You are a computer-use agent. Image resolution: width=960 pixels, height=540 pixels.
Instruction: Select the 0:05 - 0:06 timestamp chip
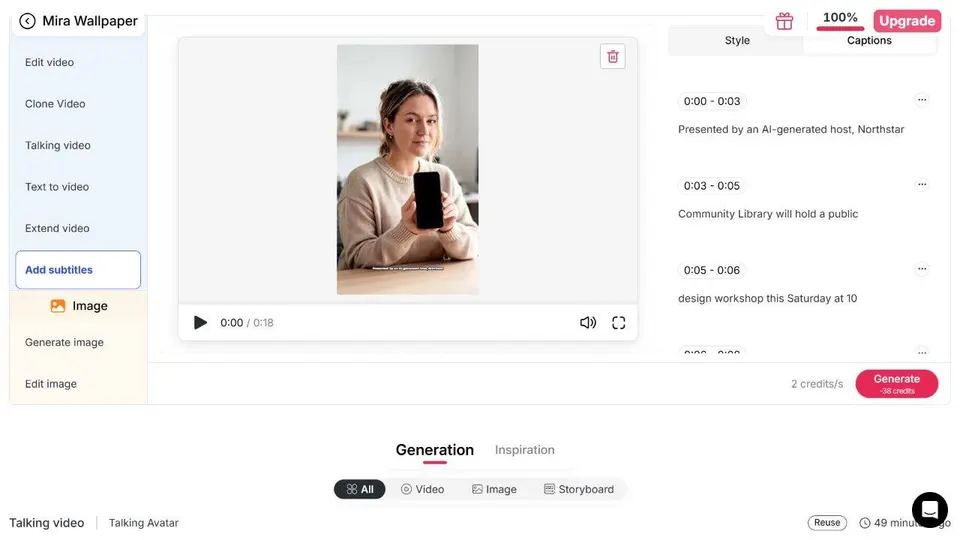(712, 270)
